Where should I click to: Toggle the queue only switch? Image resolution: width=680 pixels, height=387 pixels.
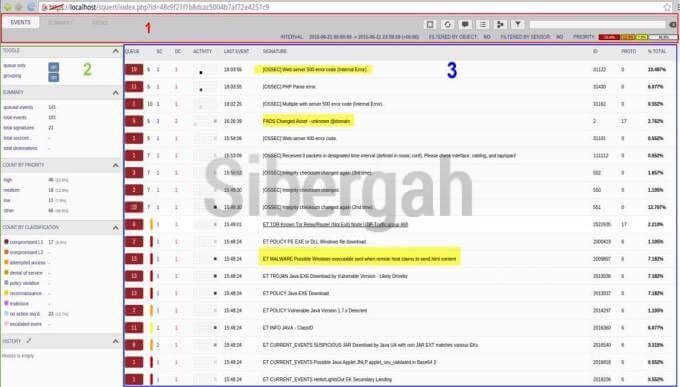[x=54, y=67]
